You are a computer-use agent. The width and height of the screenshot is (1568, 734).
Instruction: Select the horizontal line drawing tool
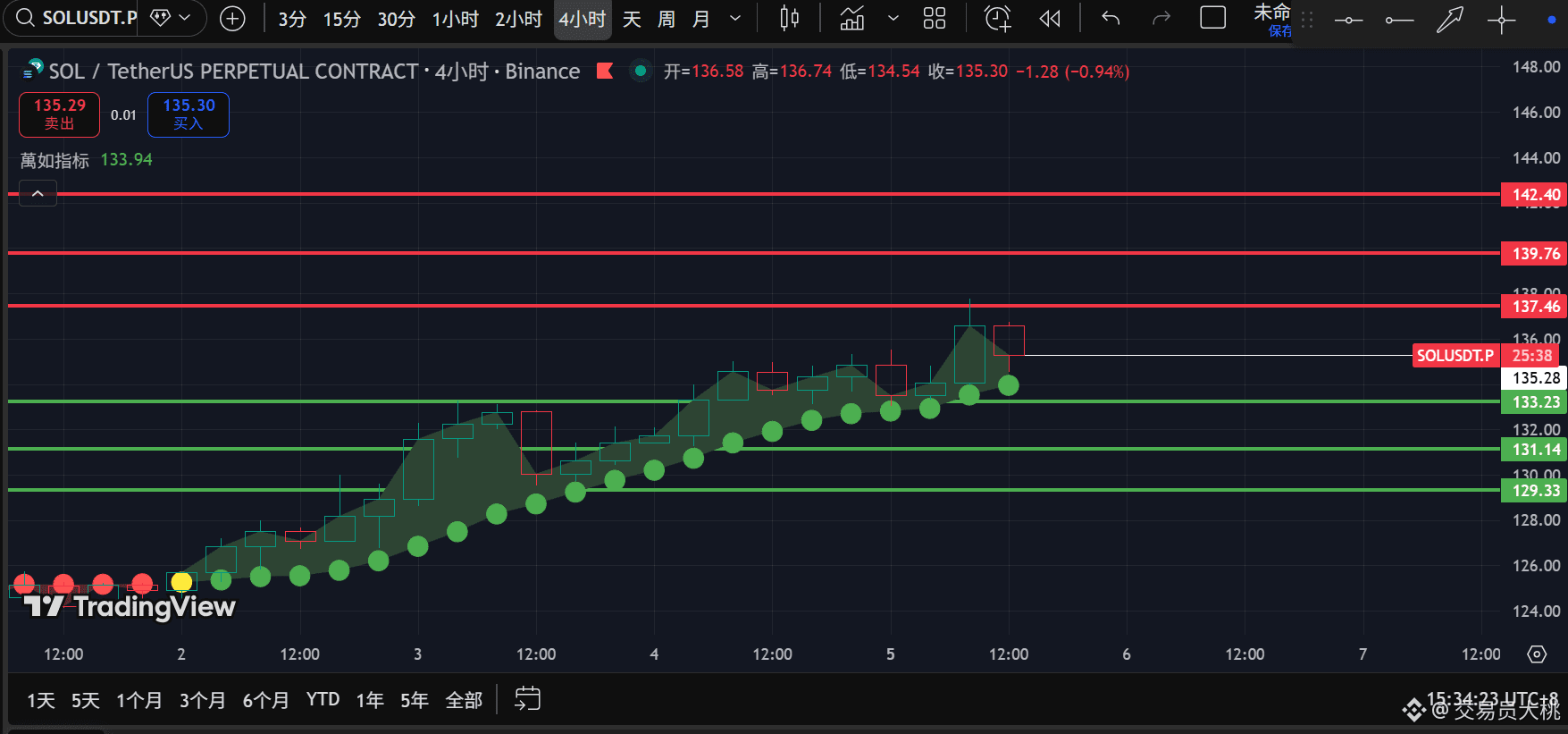click(1348, 20)
